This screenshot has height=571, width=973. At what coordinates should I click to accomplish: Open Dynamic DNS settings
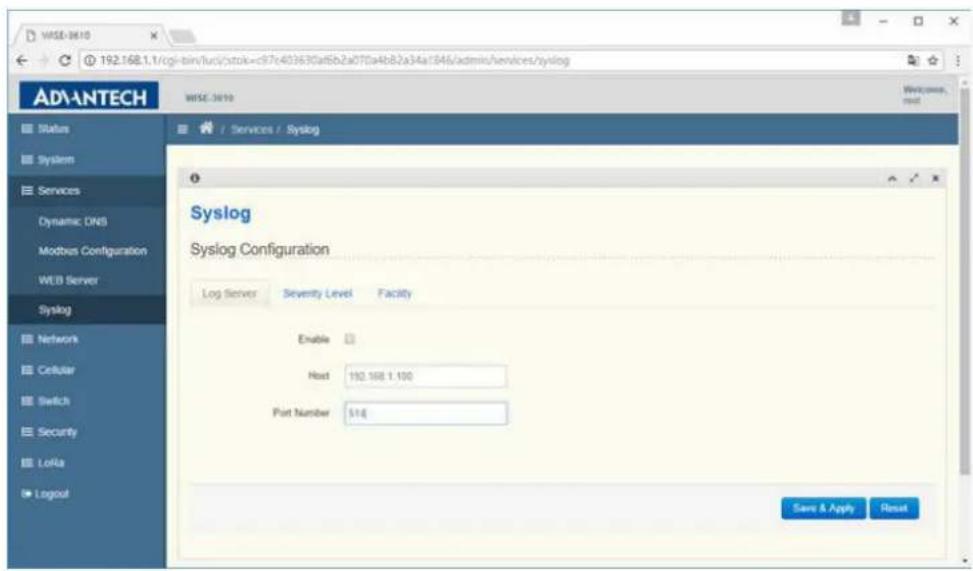pos(73,222)
